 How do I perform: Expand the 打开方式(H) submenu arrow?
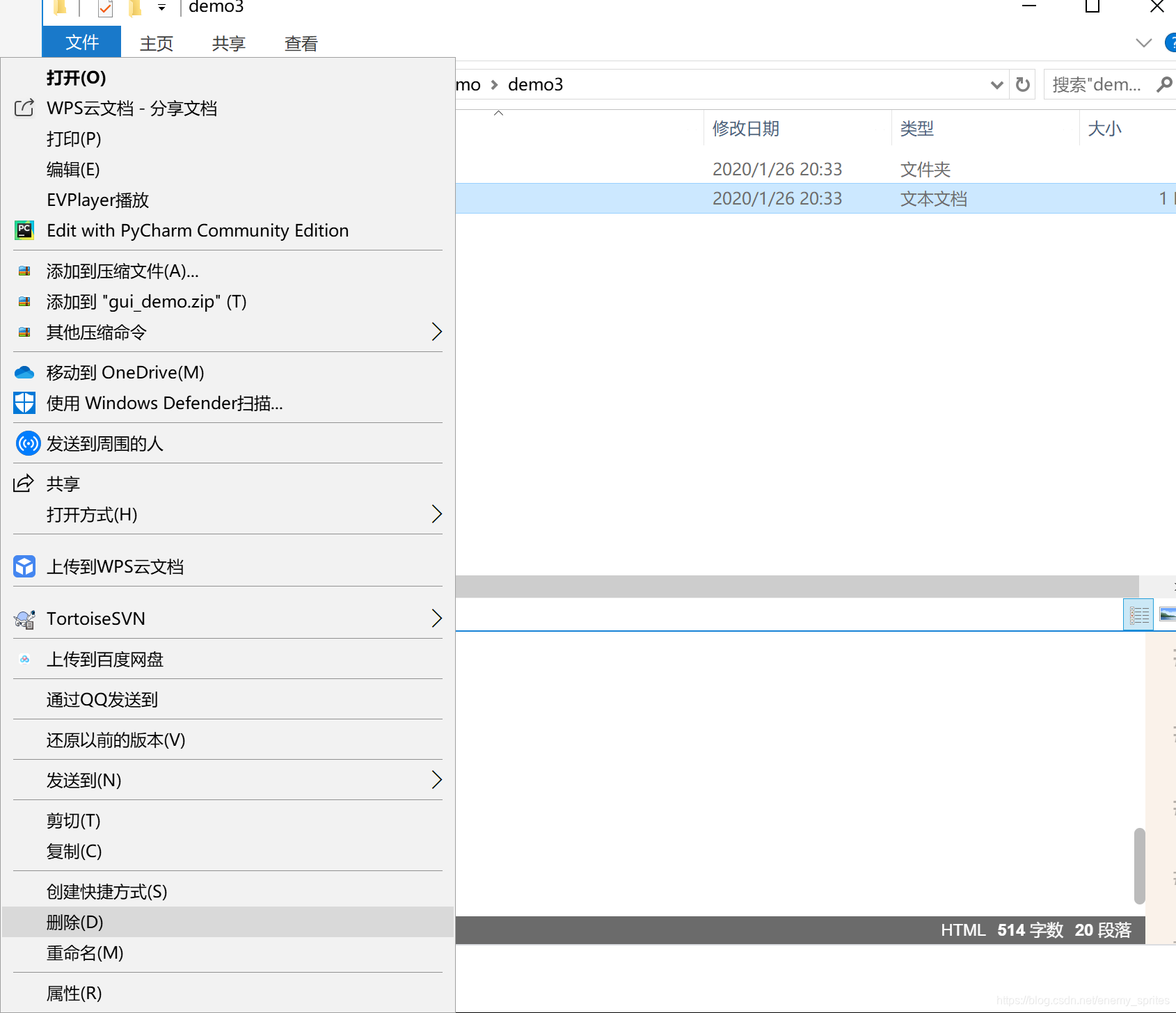[436, 514]
